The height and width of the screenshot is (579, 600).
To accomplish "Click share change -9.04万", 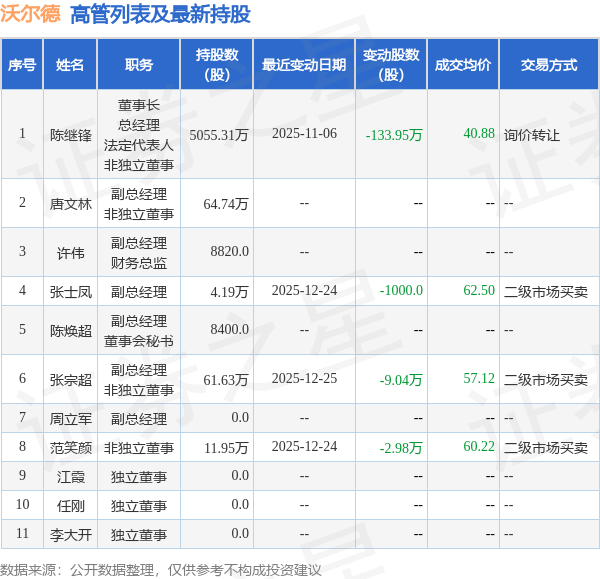I will (x=401, y=380).
